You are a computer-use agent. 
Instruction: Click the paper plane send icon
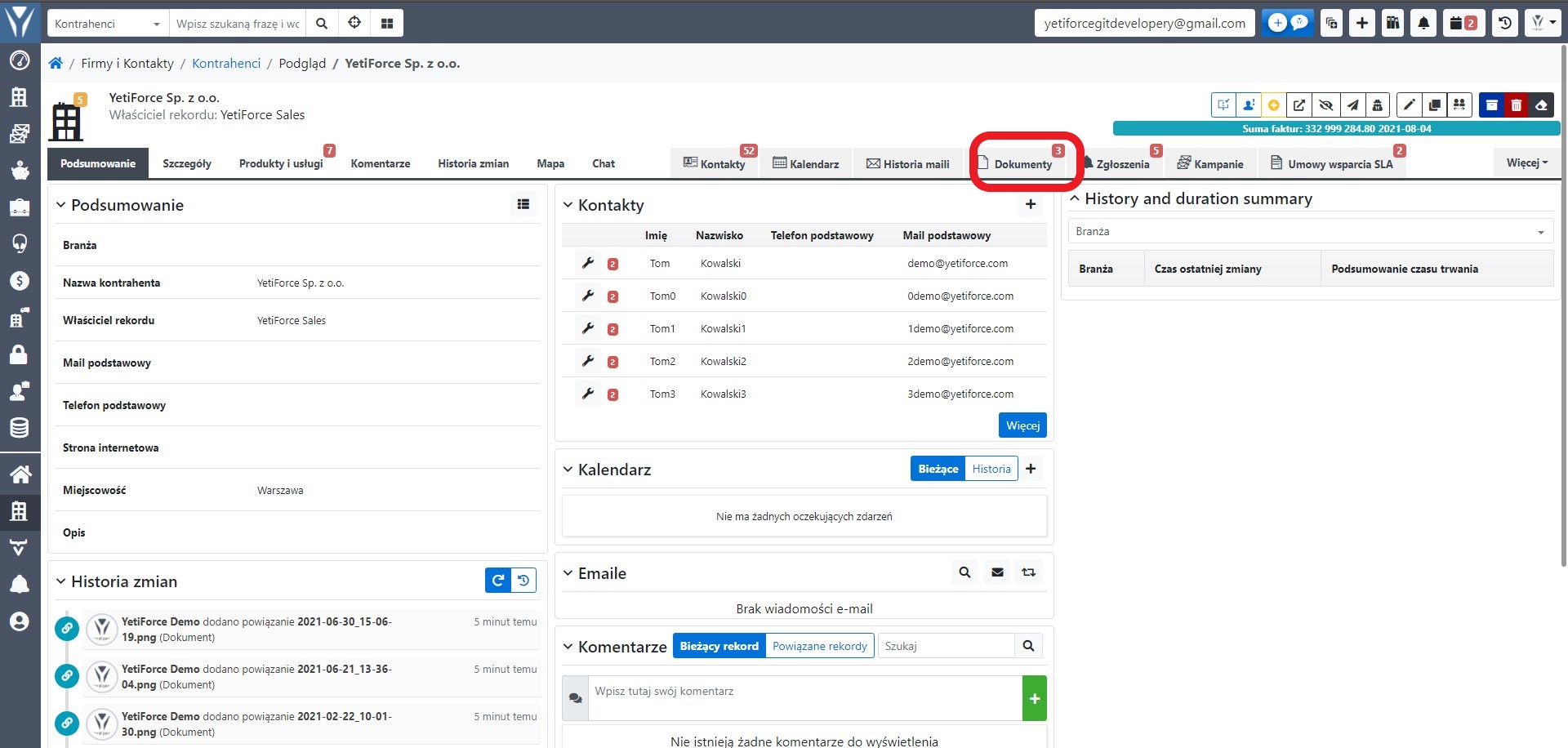click(1352, 105)
